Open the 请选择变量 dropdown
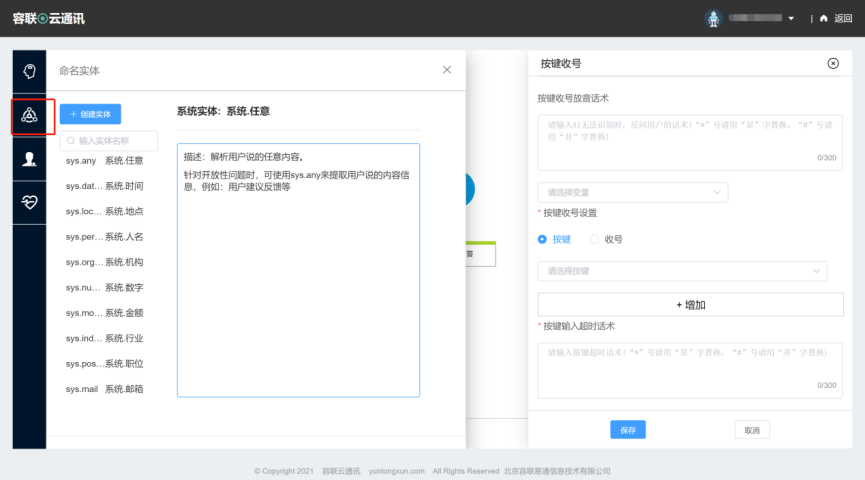 coord(633,193)
